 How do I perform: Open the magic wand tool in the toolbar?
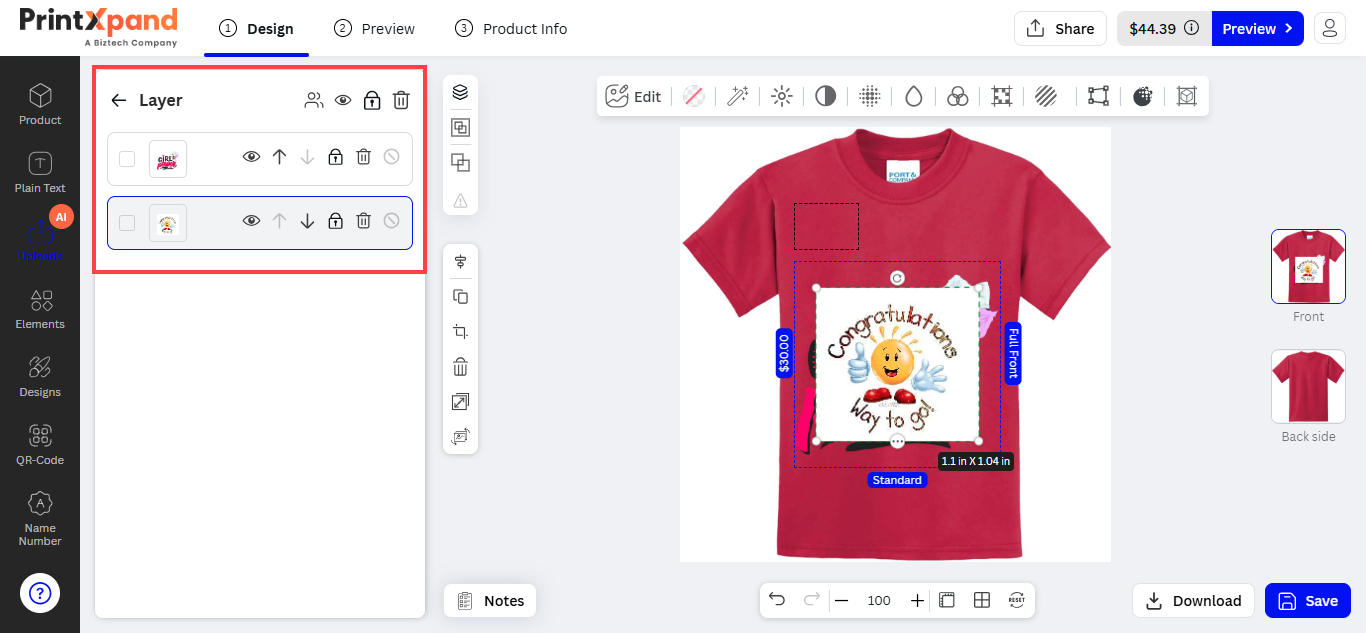738,96
